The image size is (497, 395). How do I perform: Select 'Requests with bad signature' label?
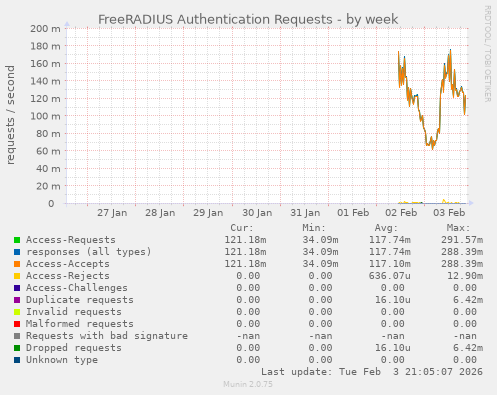click(107, 336)
